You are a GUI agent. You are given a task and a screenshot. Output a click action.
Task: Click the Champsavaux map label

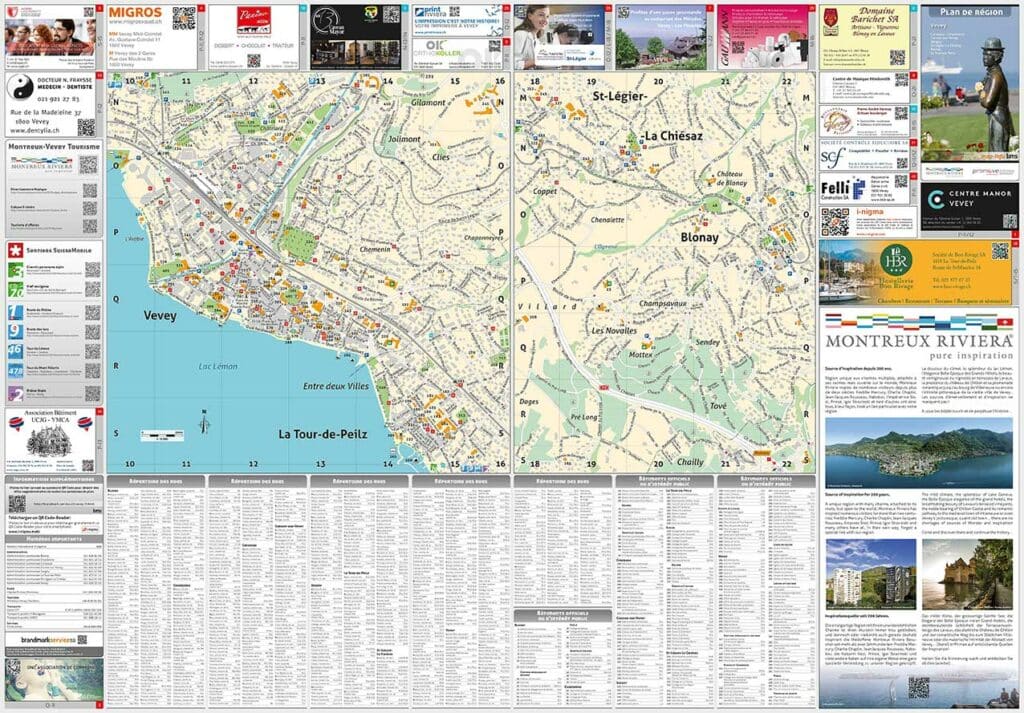[x=663, y=304]
